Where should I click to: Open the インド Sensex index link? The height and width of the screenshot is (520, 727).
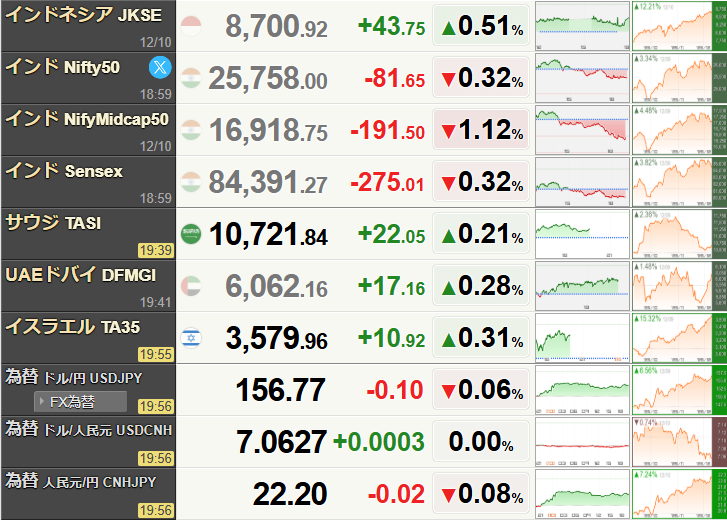click(64, 171)
